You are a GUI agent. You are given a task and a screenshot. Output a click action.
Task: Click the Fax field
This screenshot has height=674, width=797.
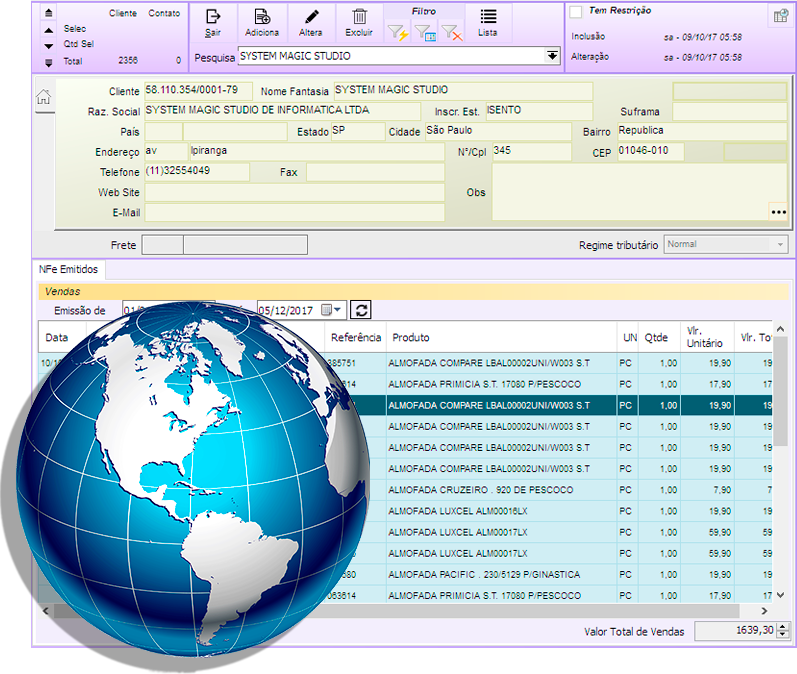click(376, 172)
